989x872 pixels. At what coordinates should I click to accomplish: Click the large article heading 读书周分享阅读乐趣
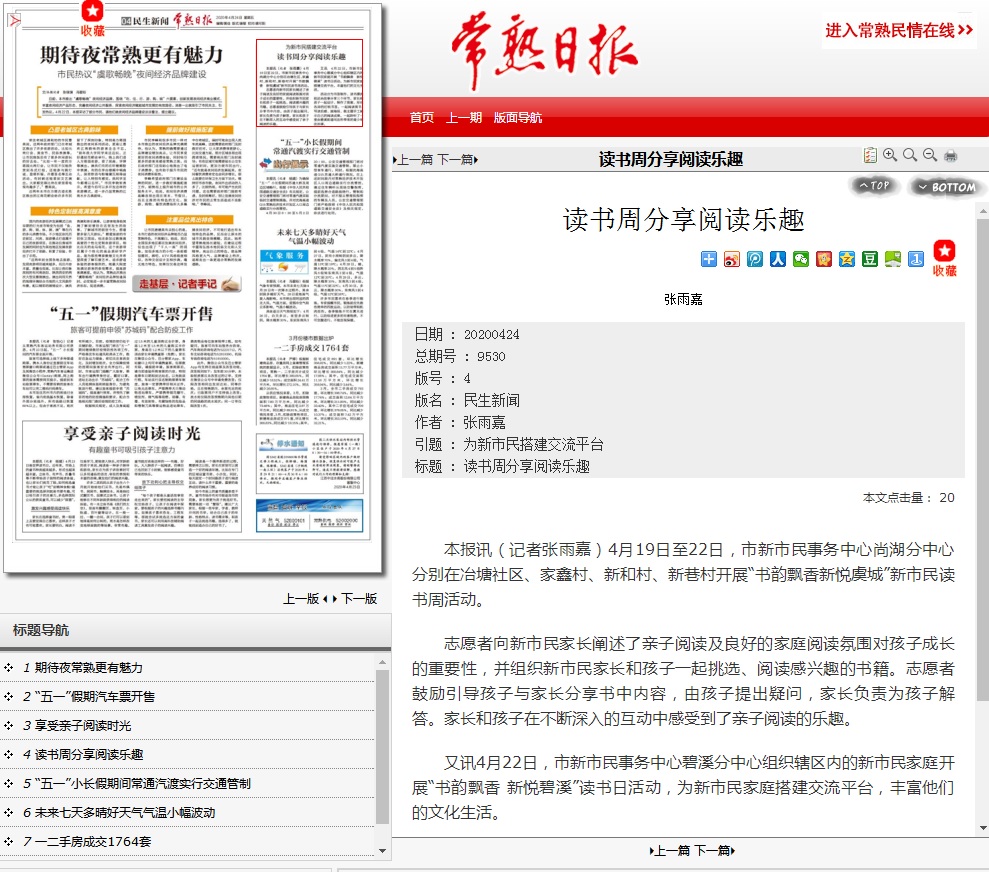coord(684,220)
